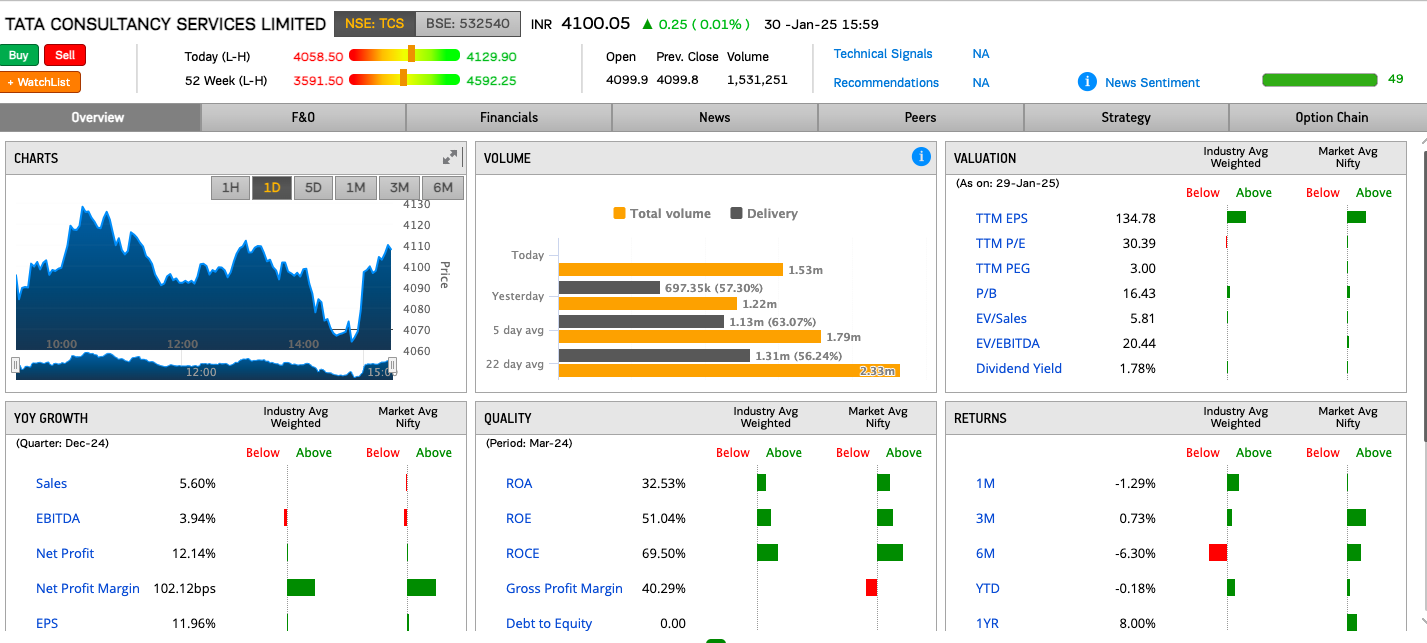Set chart range to 1D
The height and width of the screenshot is (643, 1427).
pos(272,187)
